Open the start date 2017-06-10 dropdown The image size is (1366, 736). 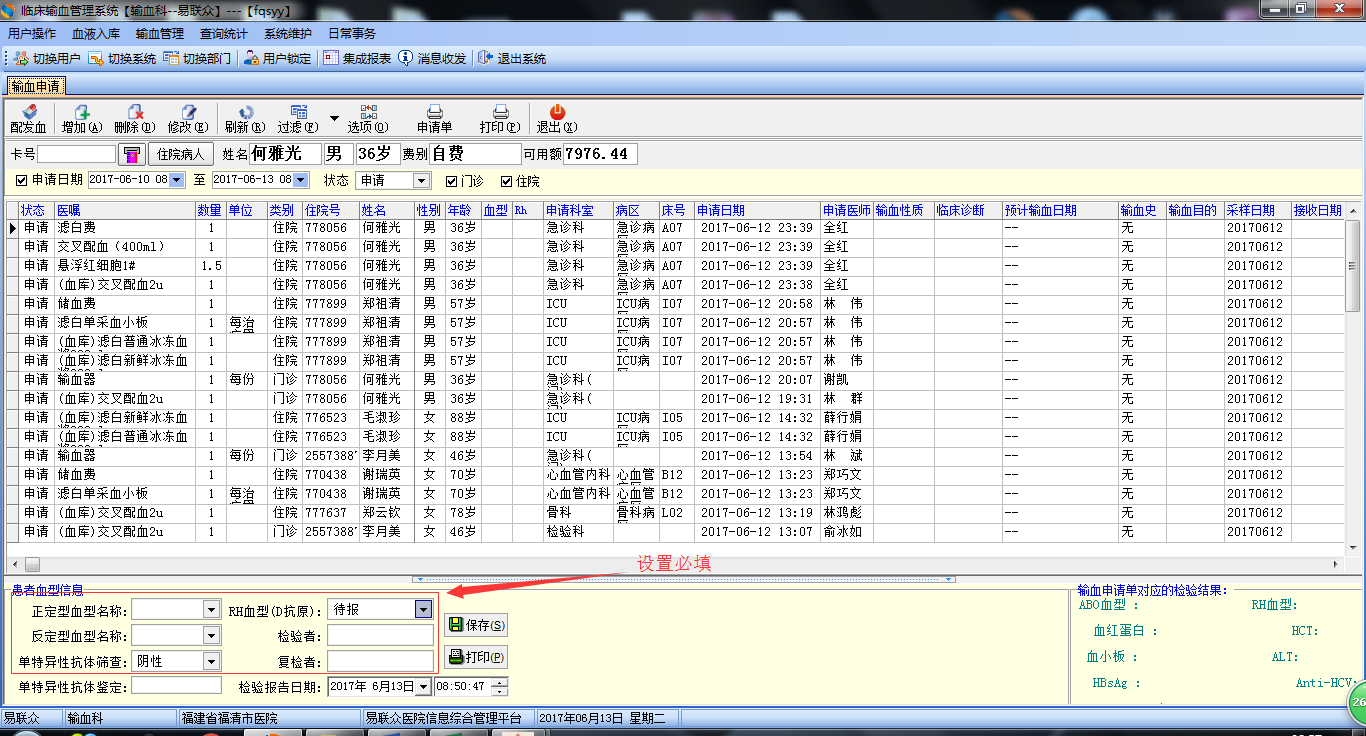point(177,180)
